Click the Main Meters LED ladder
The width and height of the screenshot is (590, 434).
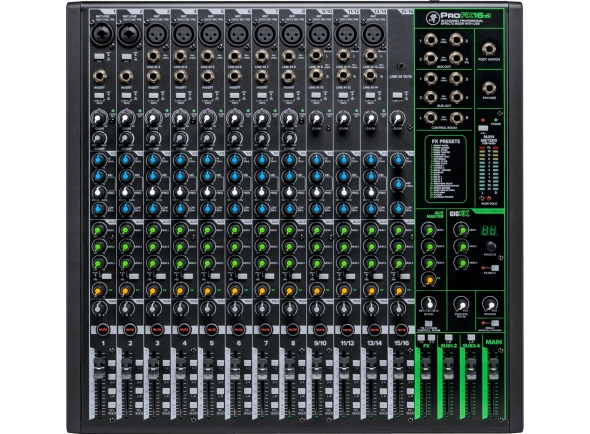[x=489, y=168]
